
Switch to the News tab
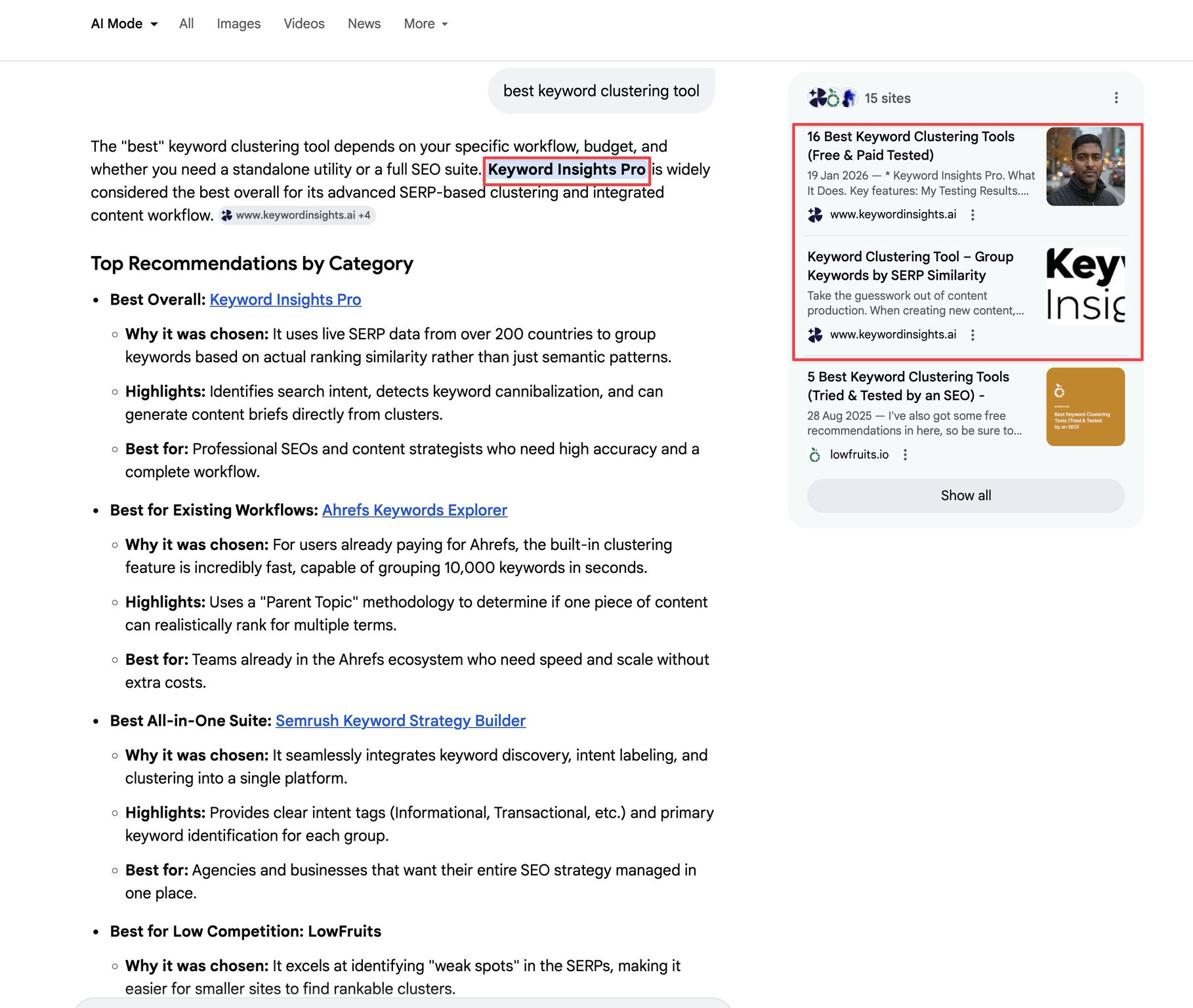point(364,24)
